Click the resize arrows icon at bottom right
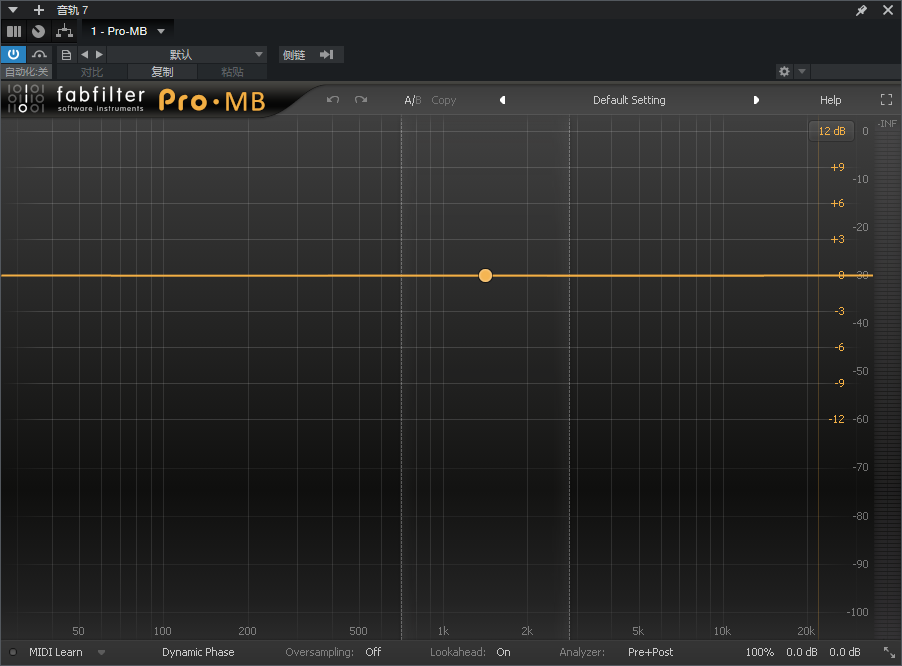The image size is (902, 666). tap(889, 652)
